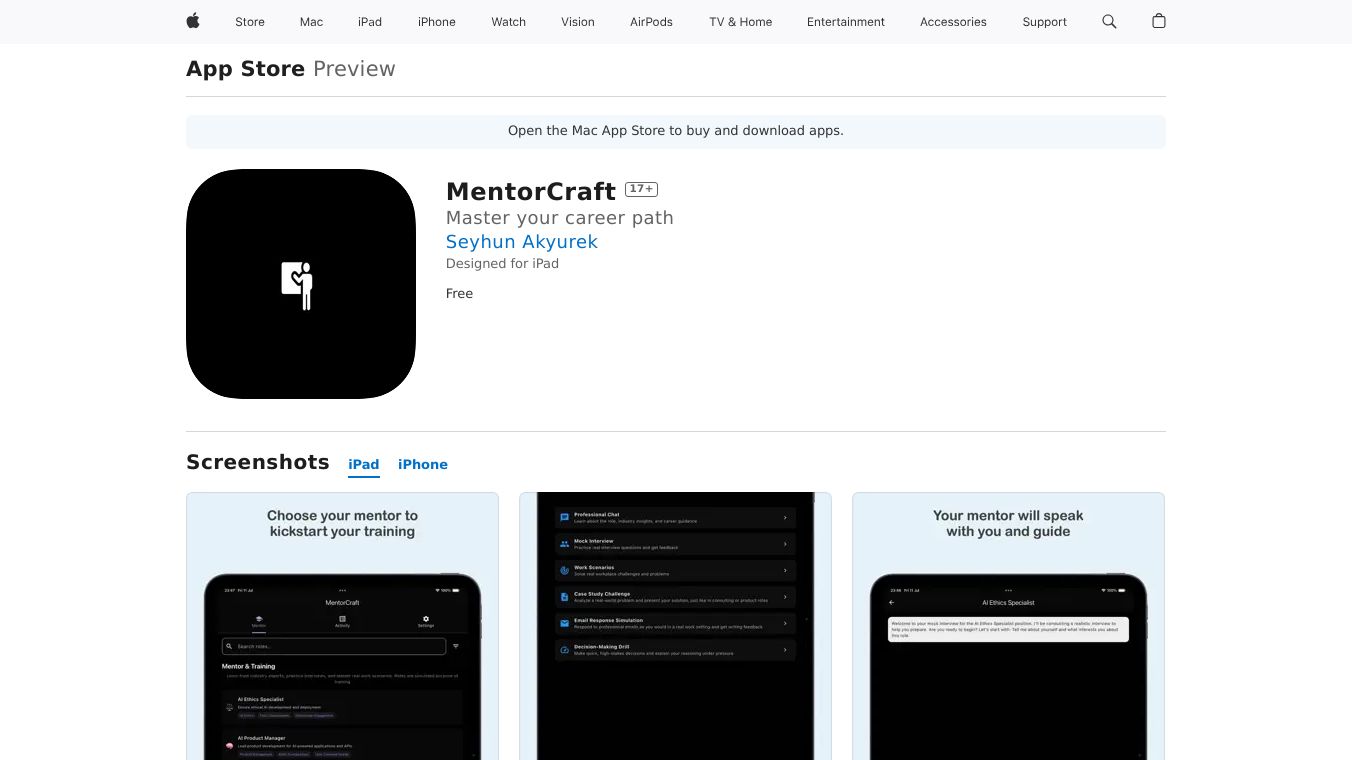This screenshot has height=760, width=1352.
Task: Open the Store menu
Action: coord(250,22)
